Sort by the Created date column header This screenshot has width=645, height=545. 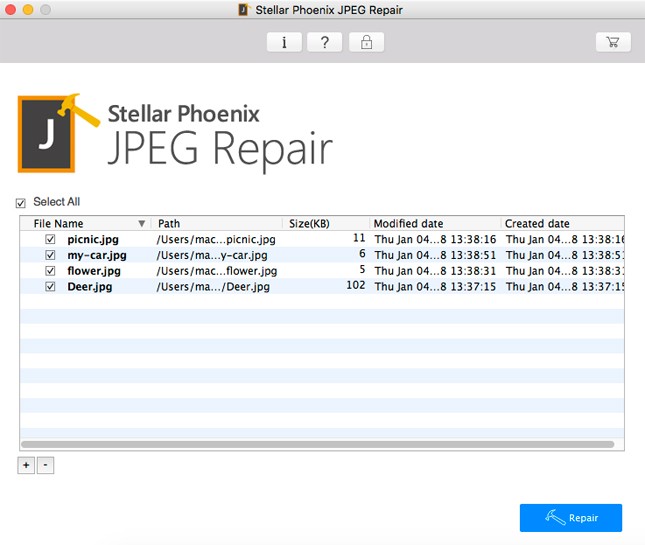click(x=562, y=223)
